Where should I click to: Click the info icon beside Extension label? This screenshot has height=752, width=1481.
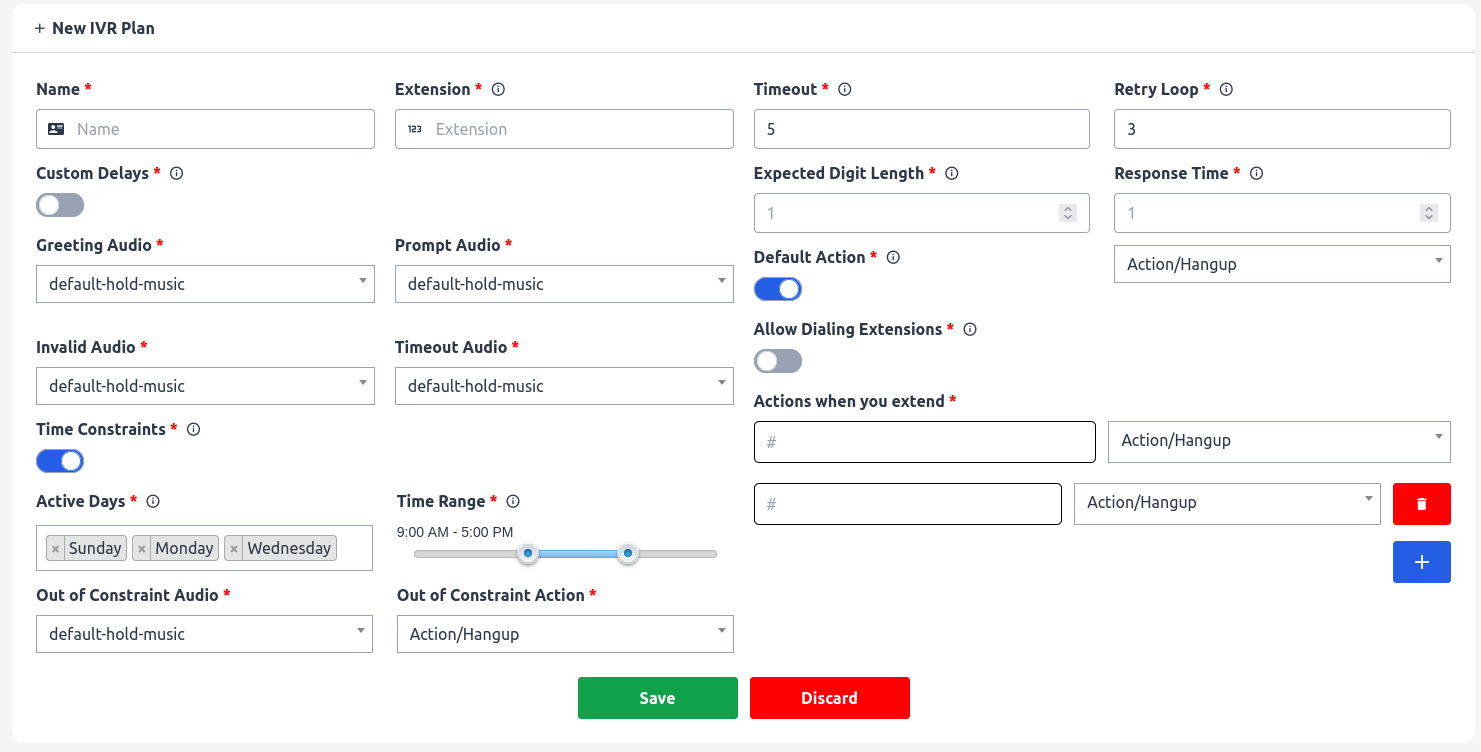point(498,89)
